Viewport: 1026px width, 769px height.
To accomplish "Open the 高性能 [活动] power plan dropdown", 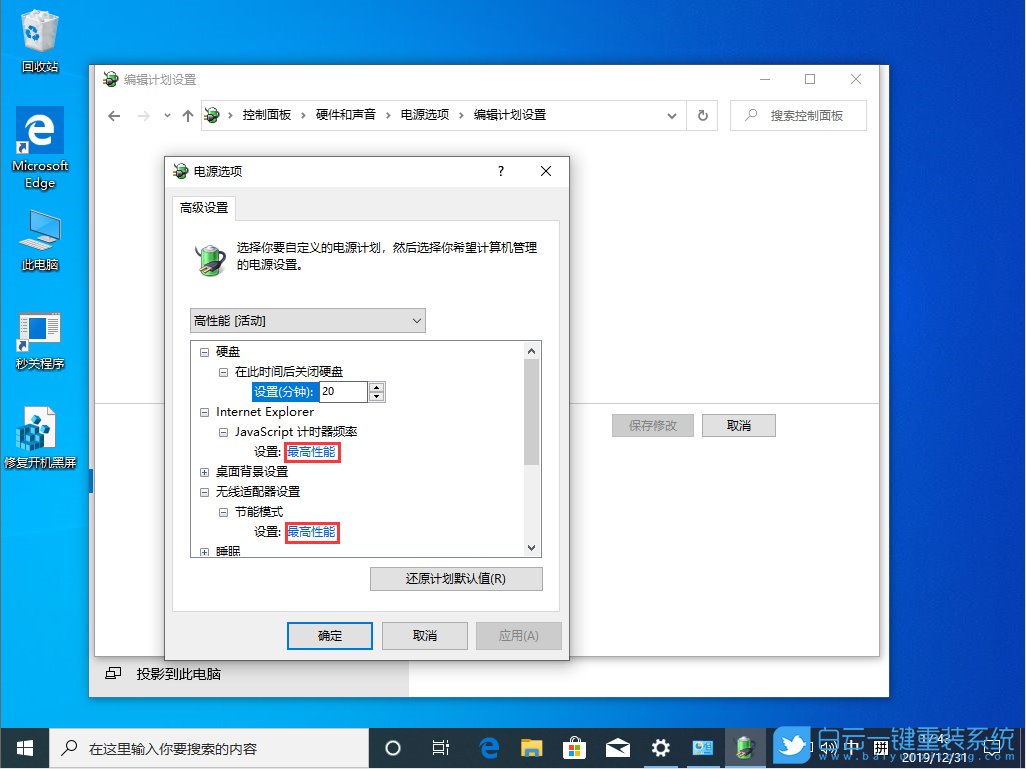I will (x=307, y=320).
